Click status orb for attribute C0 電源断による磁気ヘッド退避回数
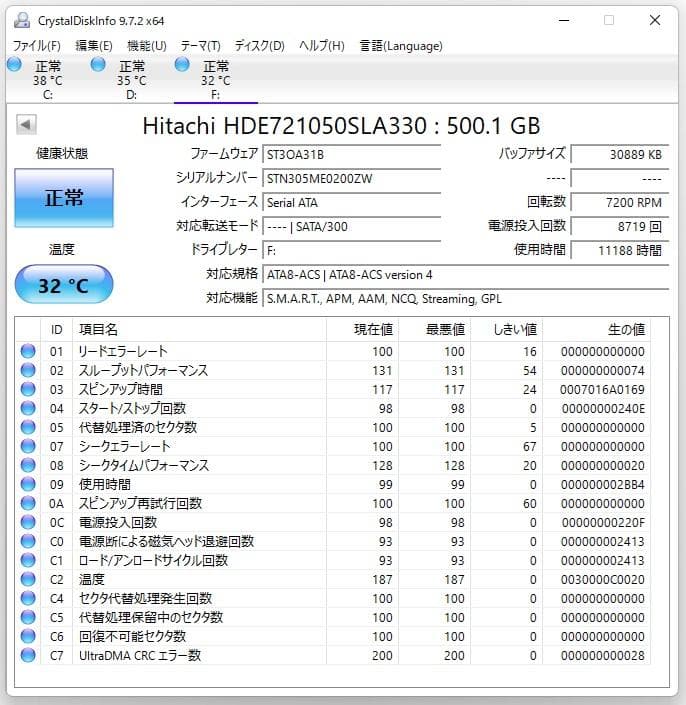Image resolution: width=686 pixels, height=705 pixels. pos(28,541)
